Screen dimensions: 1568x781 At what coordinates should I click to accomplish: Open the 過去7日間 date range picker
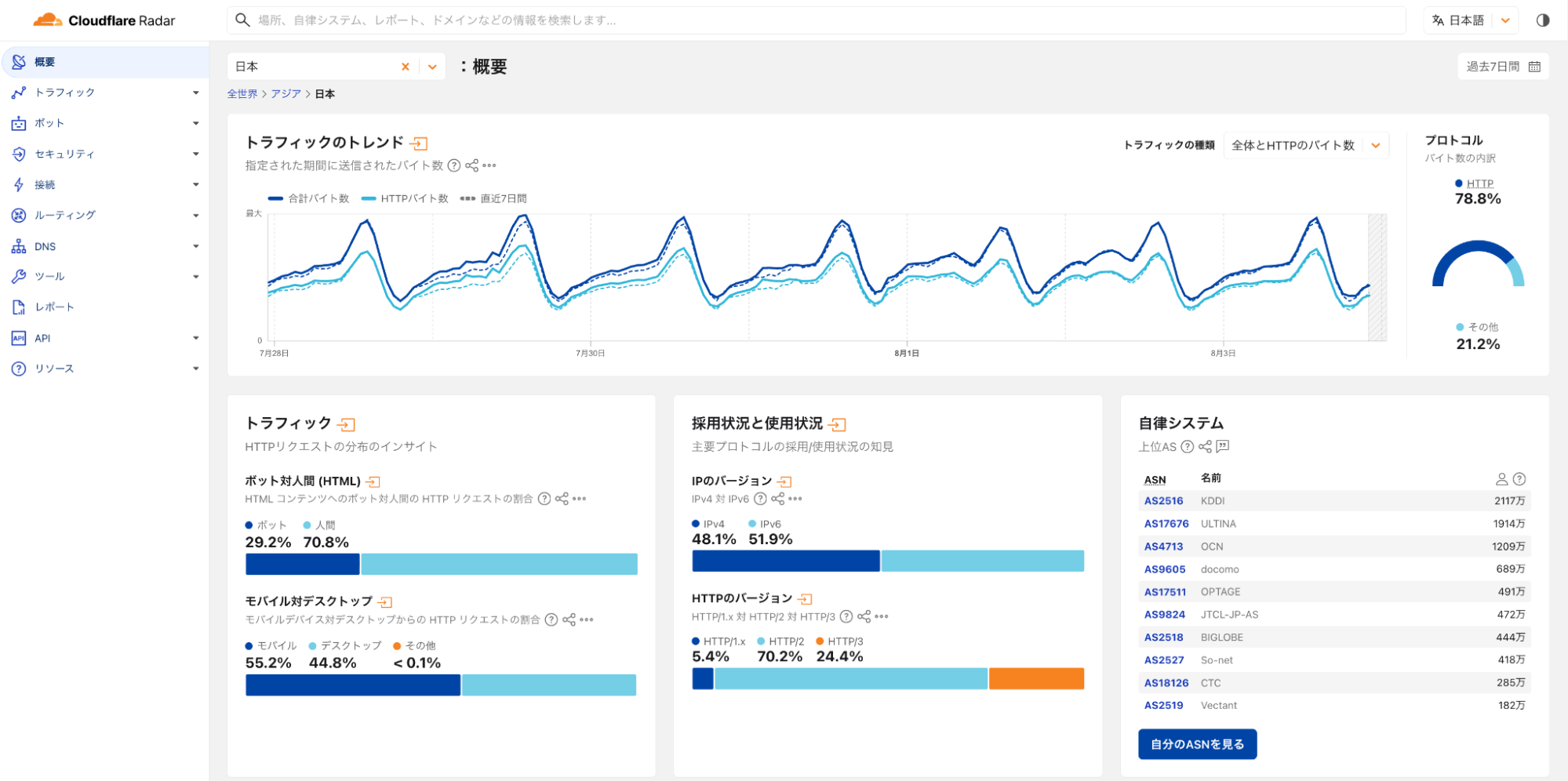coord(1503,67)
